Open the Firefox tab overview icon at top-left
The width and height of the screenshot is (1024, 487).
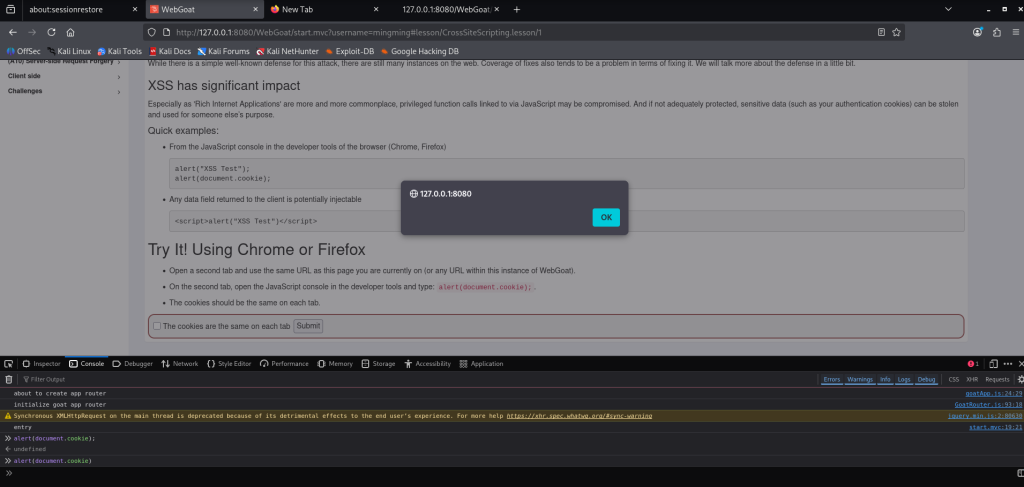coord(10,9)
